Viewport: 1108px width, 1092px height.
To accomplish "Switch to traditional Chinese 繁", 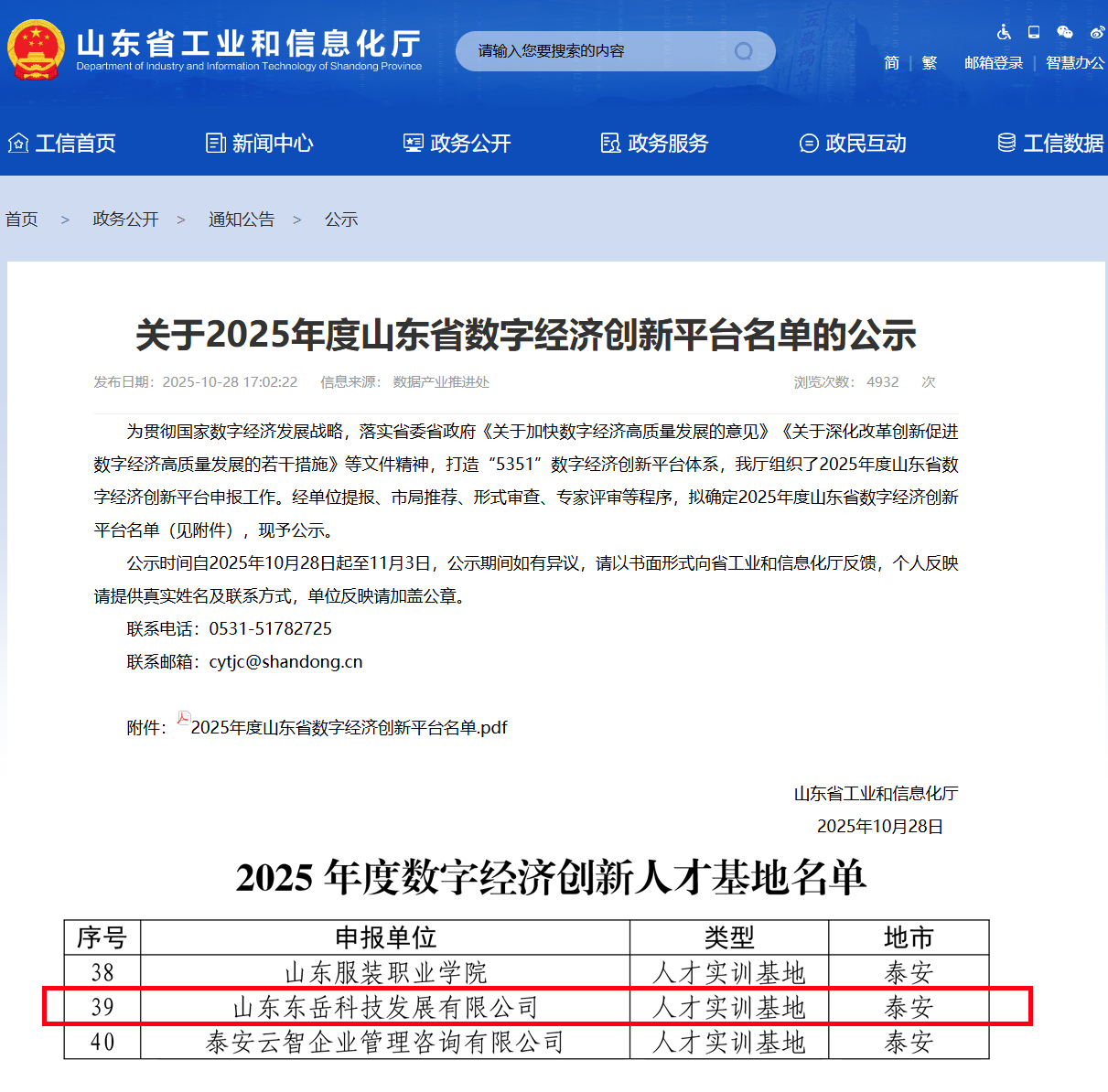I will coord(930,63).
